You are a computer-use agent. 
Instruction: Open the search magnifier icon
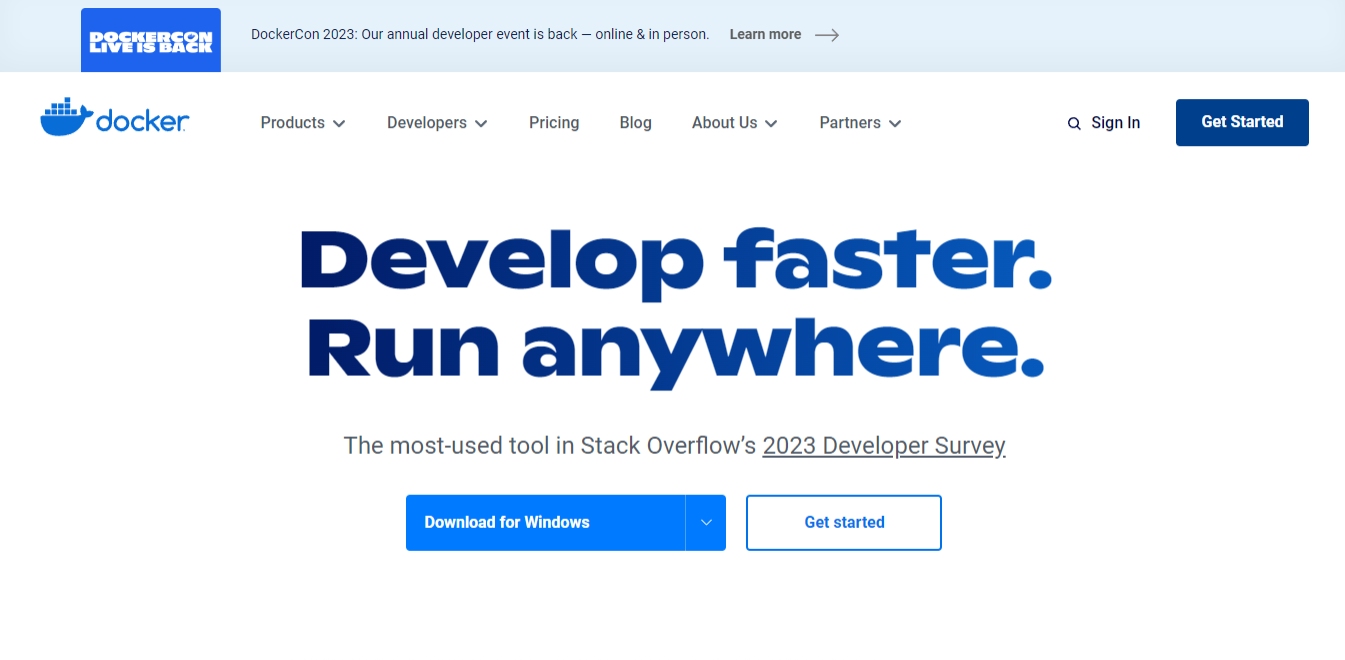coord(1074,124)
